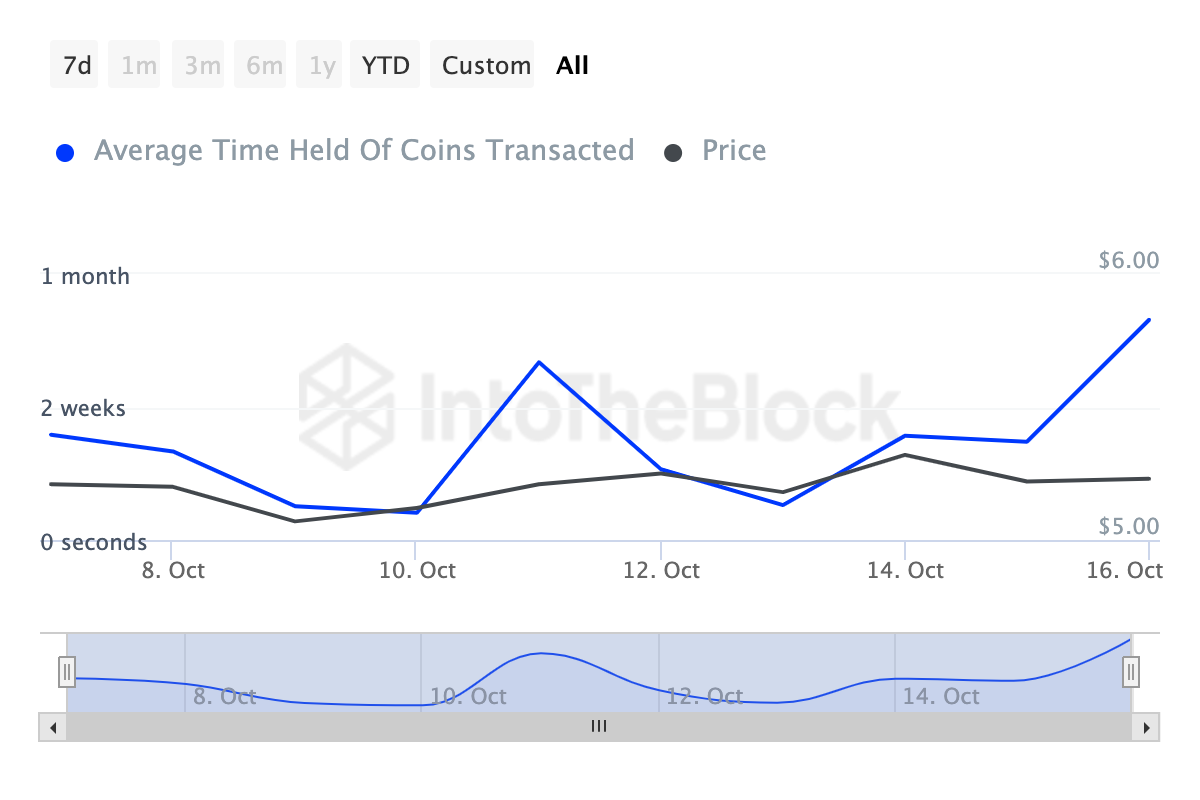Viewport: 1200px width, 800px height.
Task: Click the Price legend label
Action: (x=734, y=151)
